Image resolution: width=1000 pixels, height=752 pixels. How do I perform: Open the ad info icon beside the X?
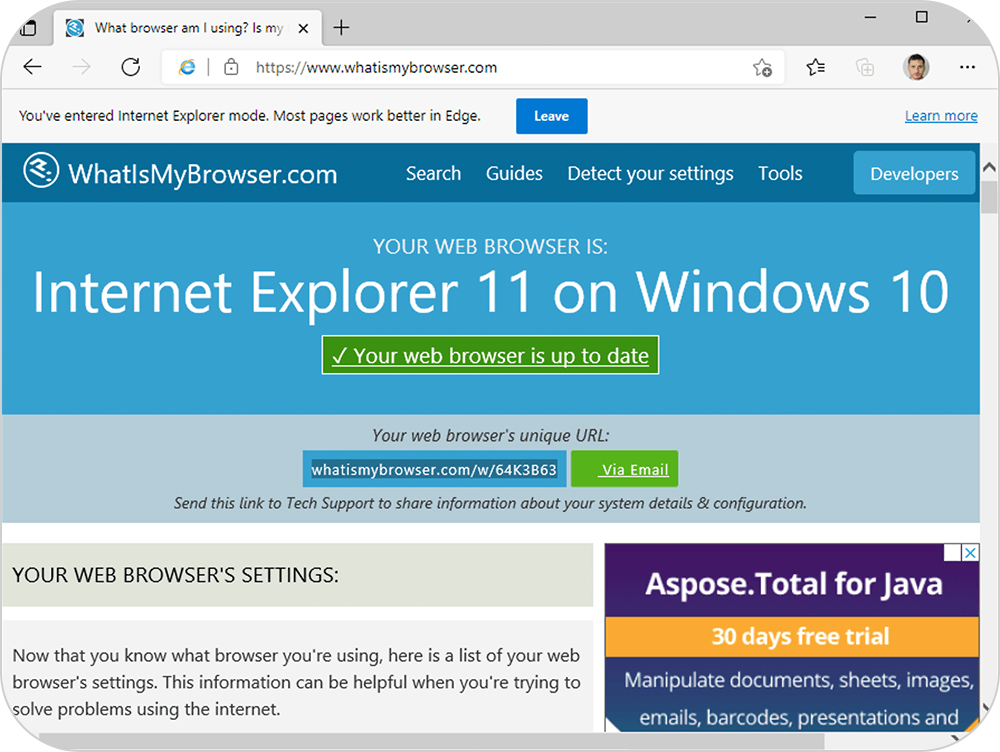952,552
